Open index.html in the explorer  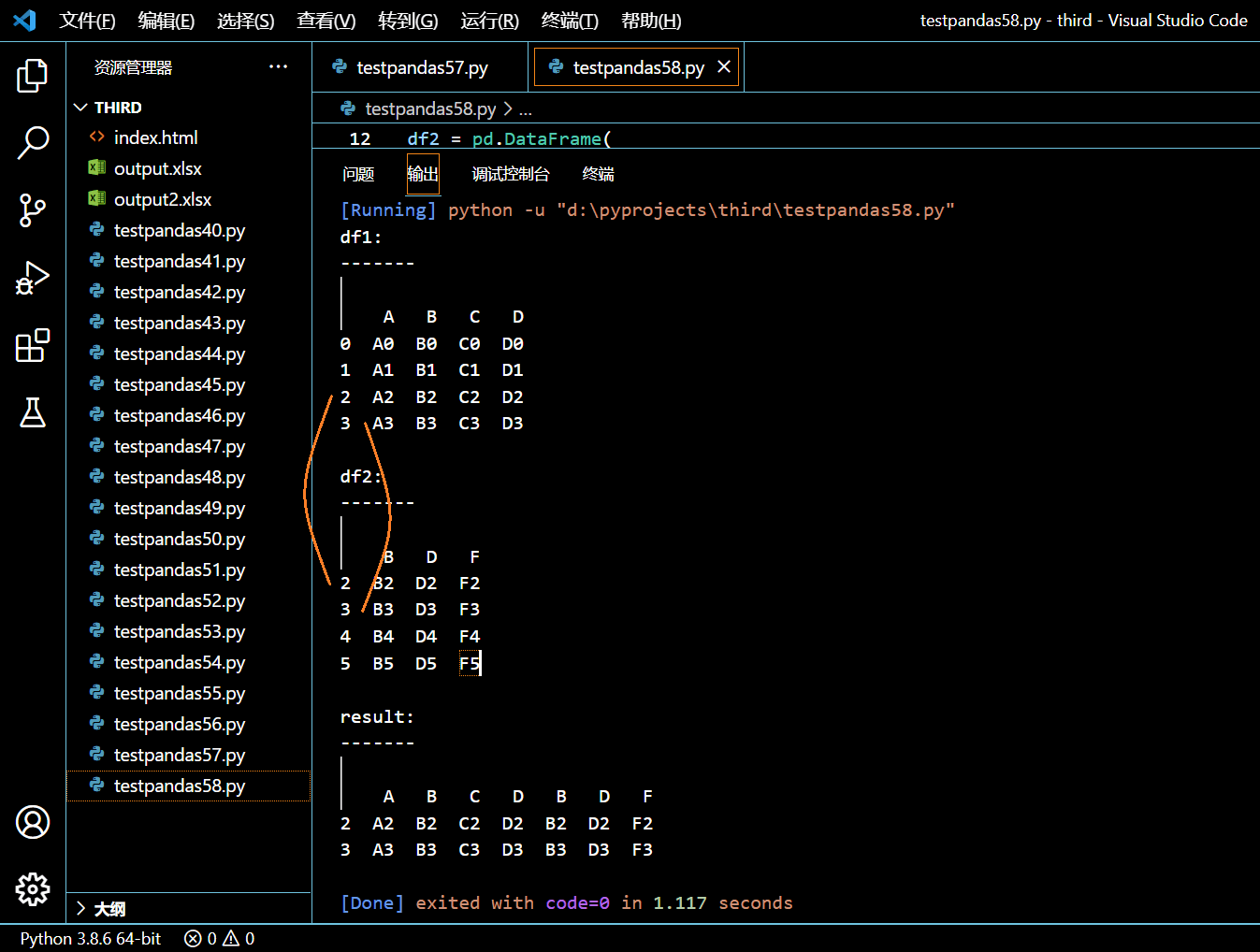[x=189, y=137]
